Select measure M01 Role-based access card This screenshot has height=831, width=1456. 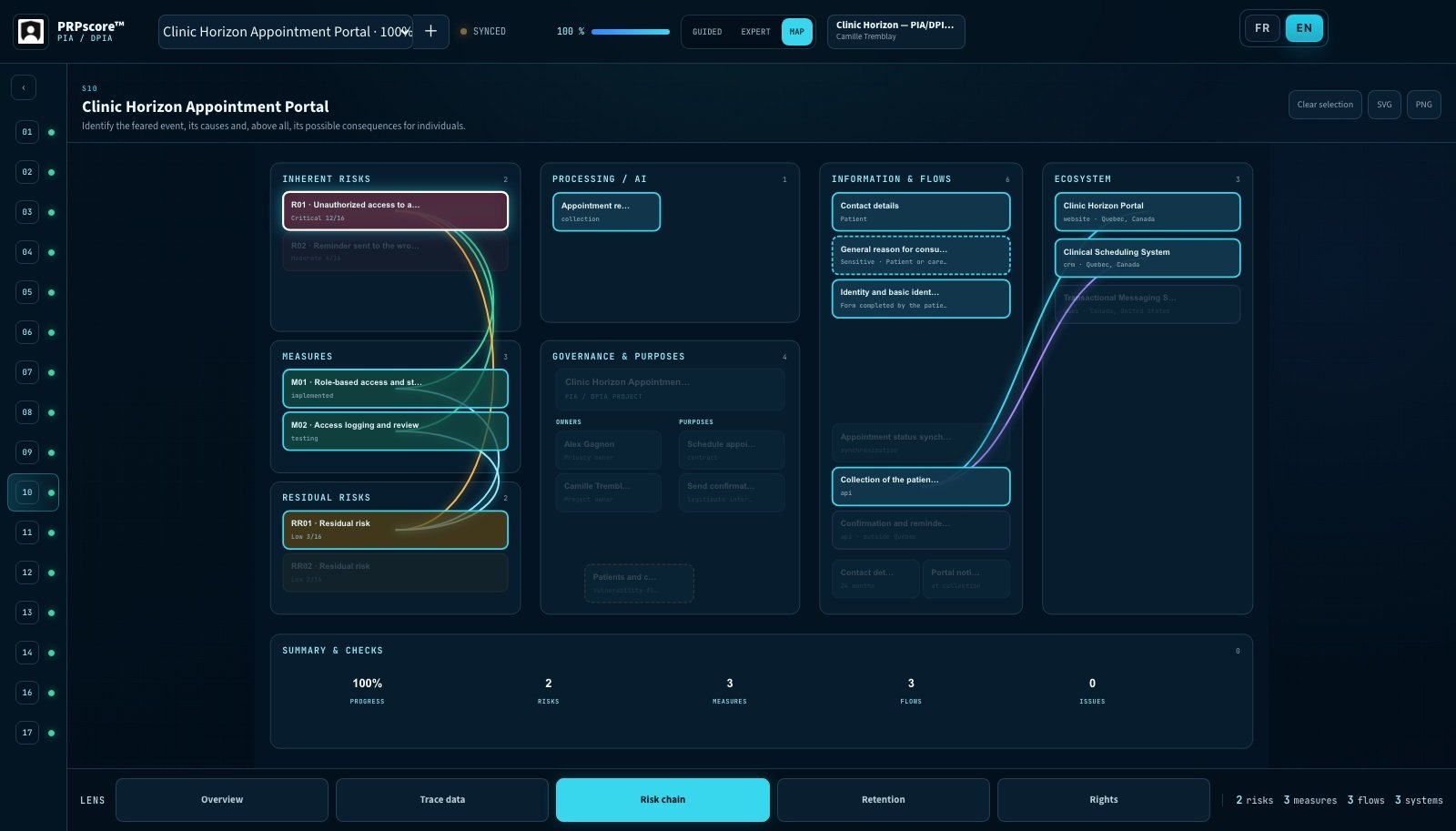coord(395,389)
